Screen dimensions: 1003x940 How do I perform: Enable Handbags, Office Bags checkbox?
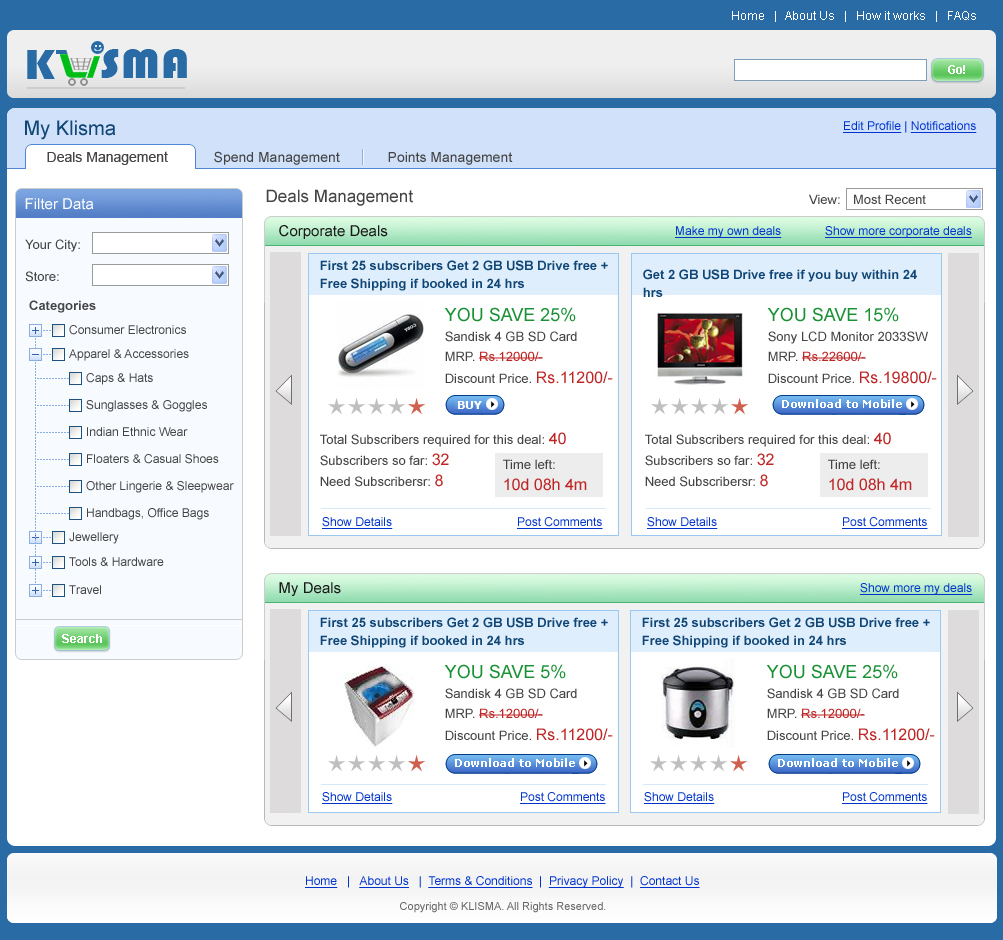[x=75, y=513]
